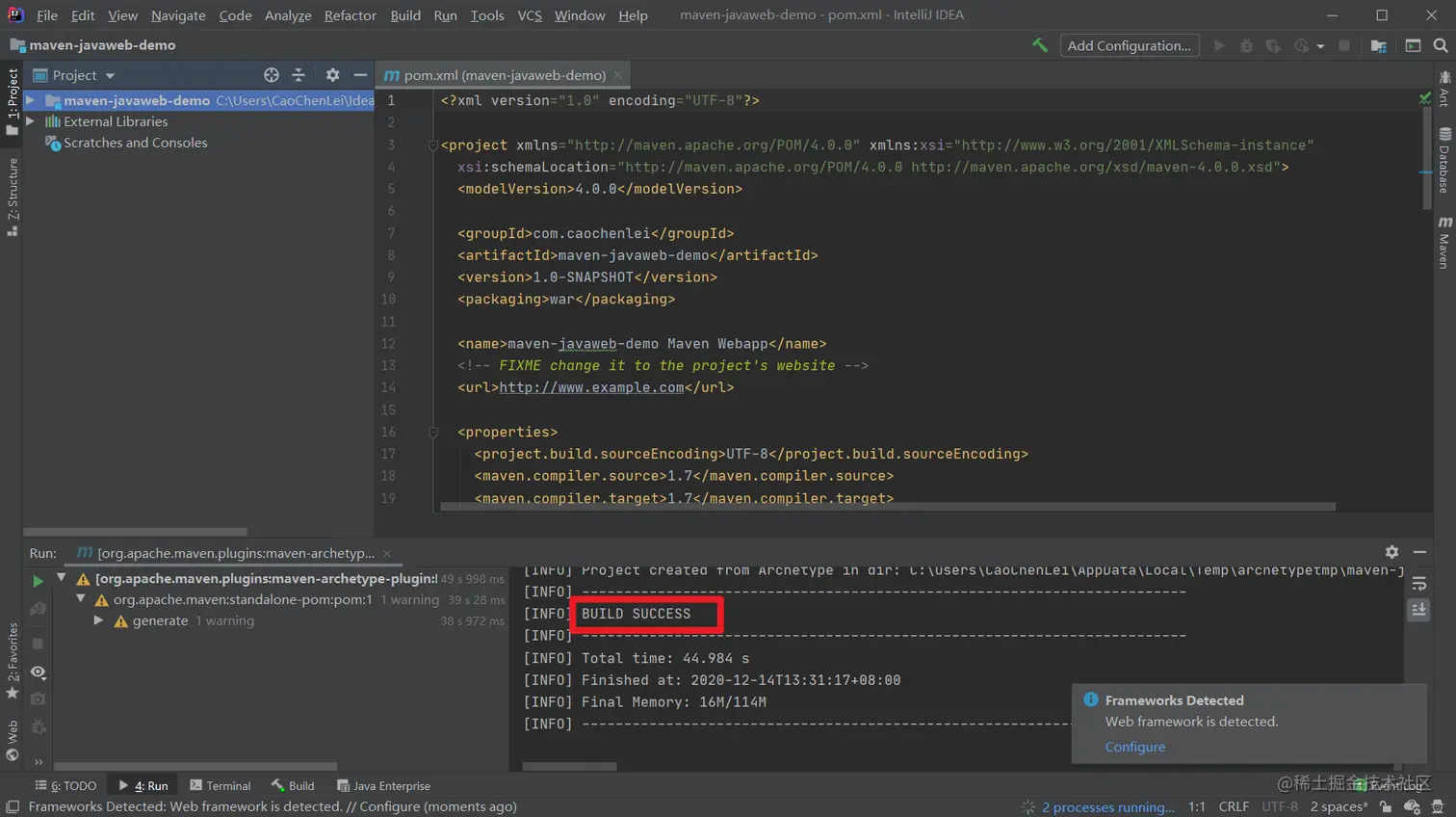The image size is (1456, 817).
Task: Switch to the 6: TODO tool tab
Action: point(65,785)
